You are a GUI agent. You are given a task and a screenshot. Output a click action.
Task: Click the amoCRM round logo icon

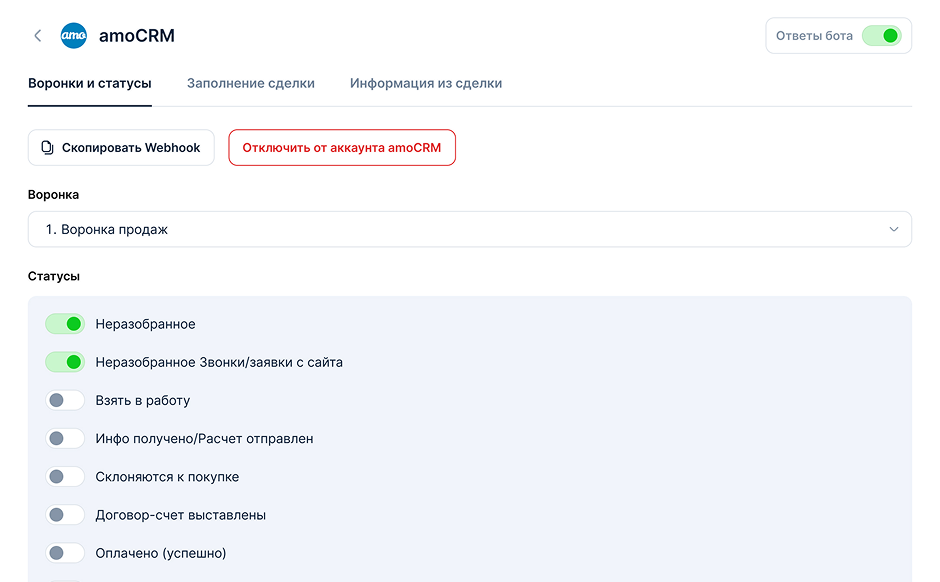[x=74, y=36]
